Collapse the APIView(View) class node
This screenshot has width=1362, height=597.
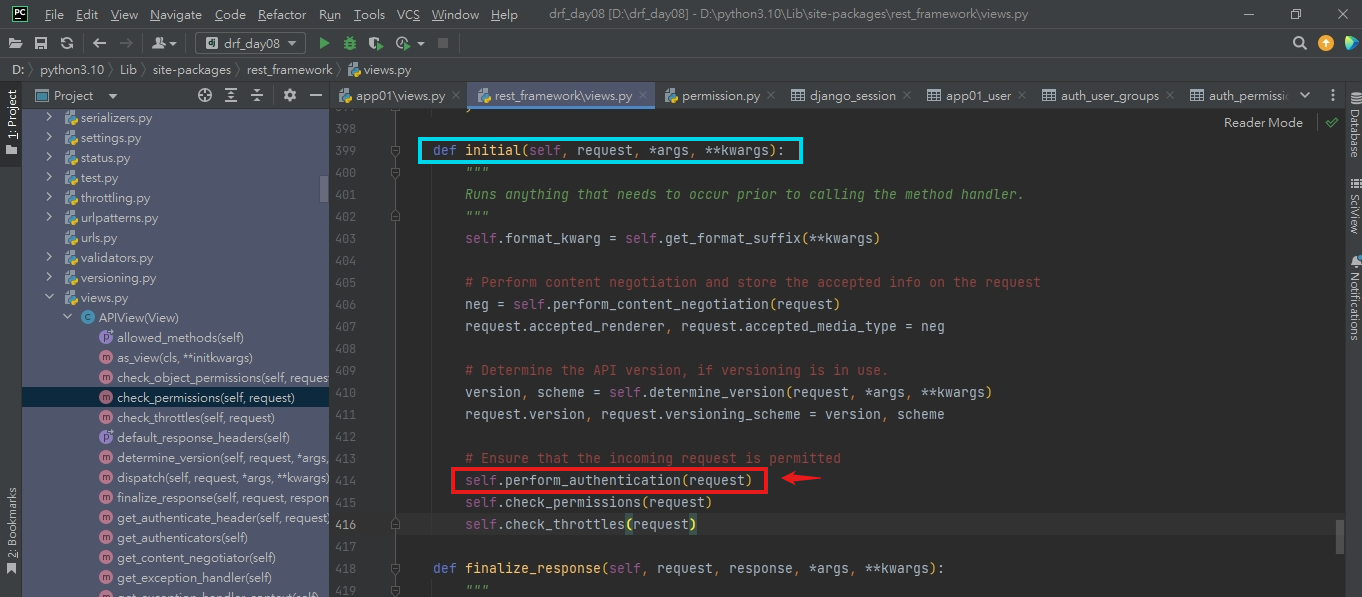click(68, 318)
